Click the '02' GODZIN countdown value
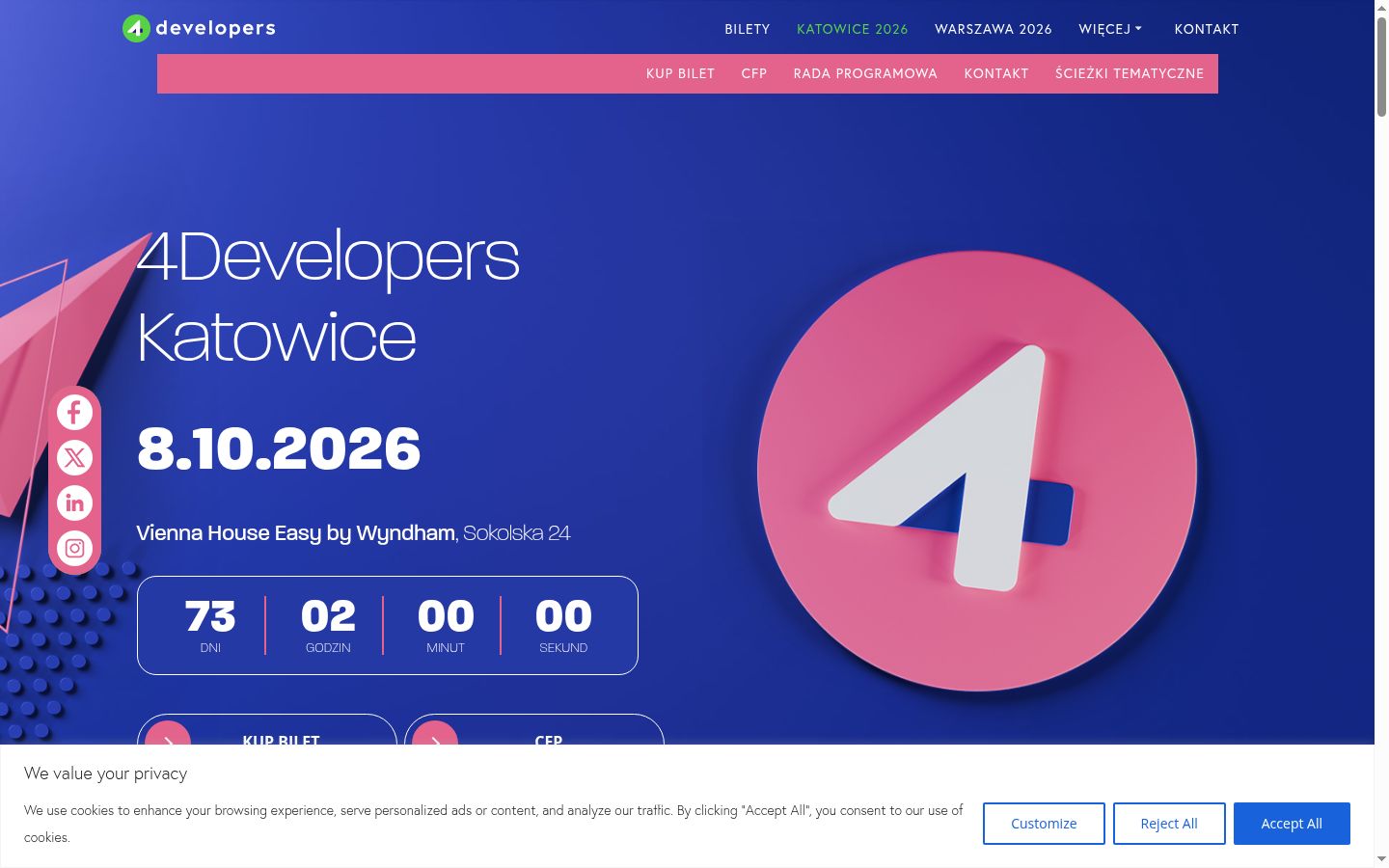 pos(328,615)
